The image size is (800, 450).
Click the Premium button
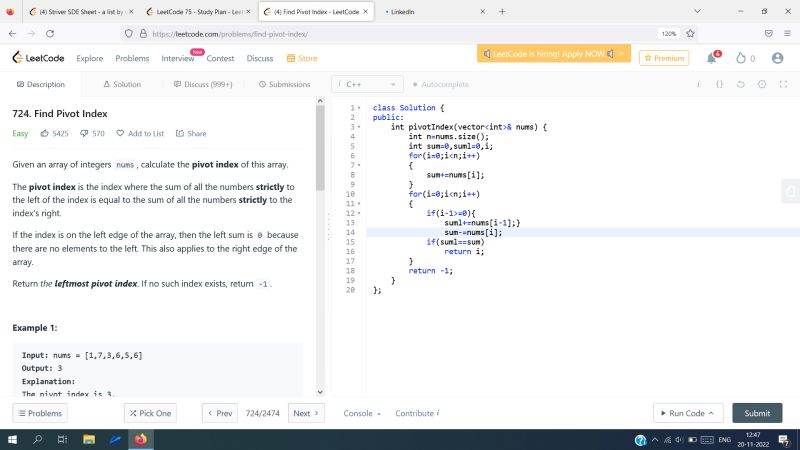coord(664,58)
